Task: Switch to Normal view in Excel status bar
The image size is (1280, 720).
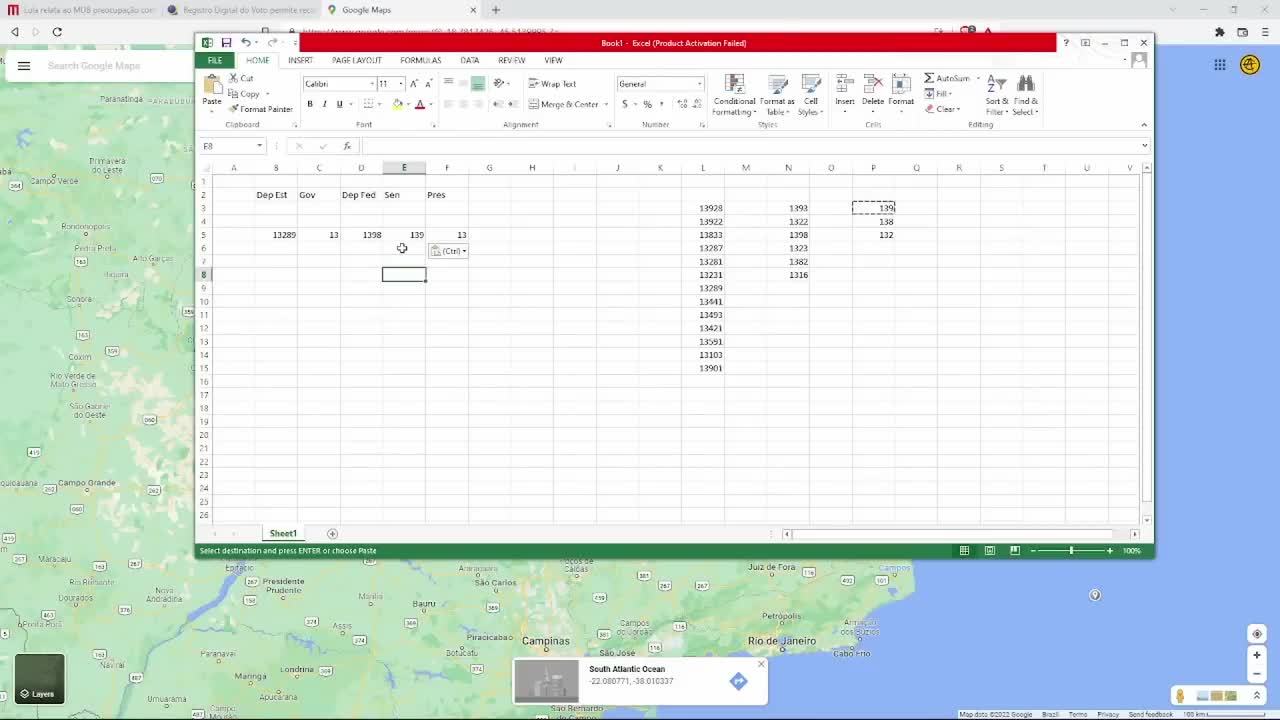Action: pos(964,551)
